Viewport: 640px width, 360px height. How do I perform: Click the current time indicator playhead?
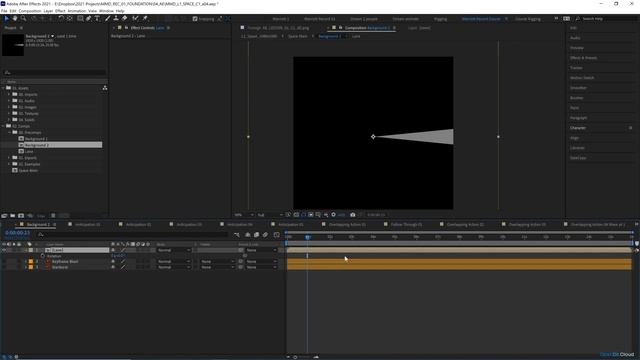307,237
